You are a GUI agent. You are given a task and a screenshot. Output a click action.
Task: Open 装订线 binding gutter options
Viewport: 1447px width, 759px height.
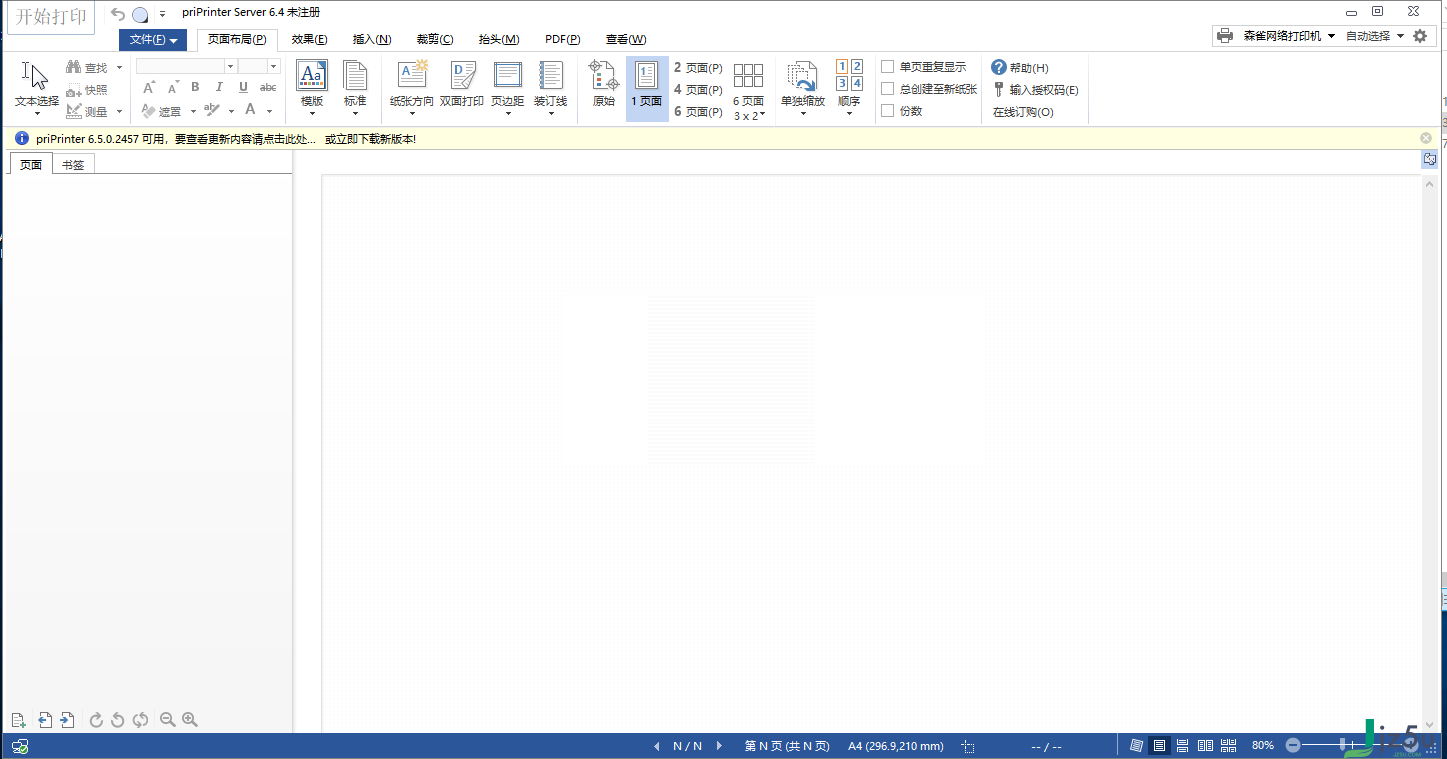click(x=550, y=88)
